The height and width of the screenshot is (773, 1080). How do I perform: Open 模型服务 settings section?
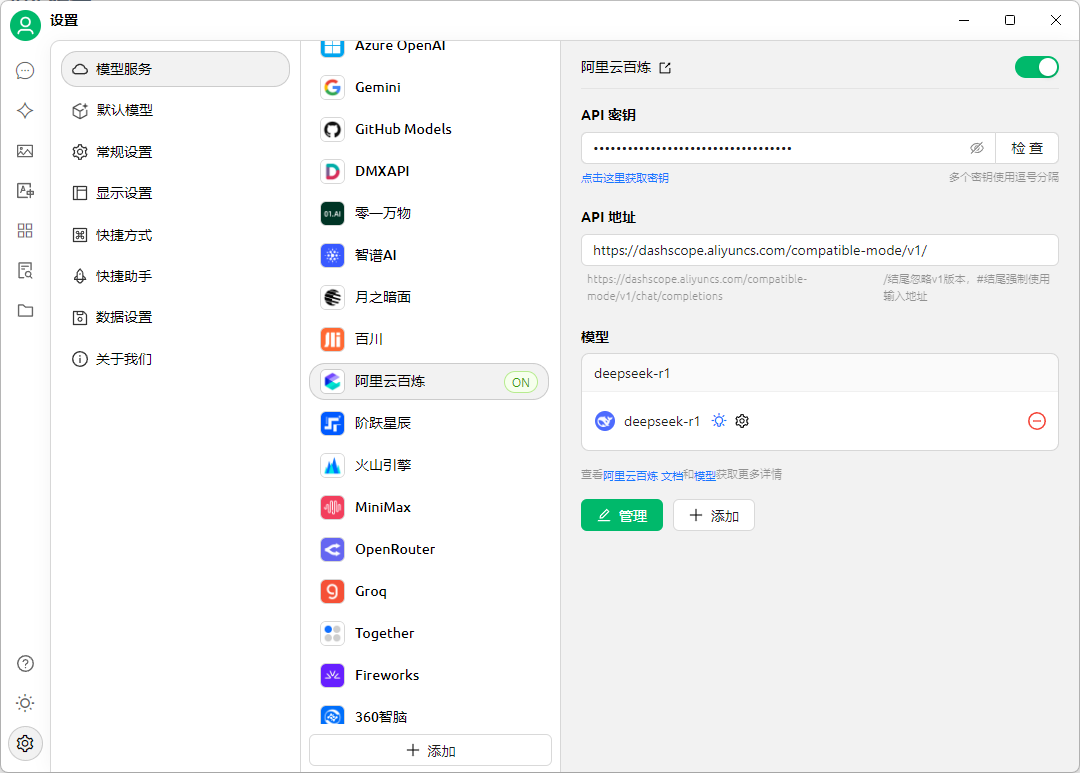pyautogui.click(x=176, y=69)
